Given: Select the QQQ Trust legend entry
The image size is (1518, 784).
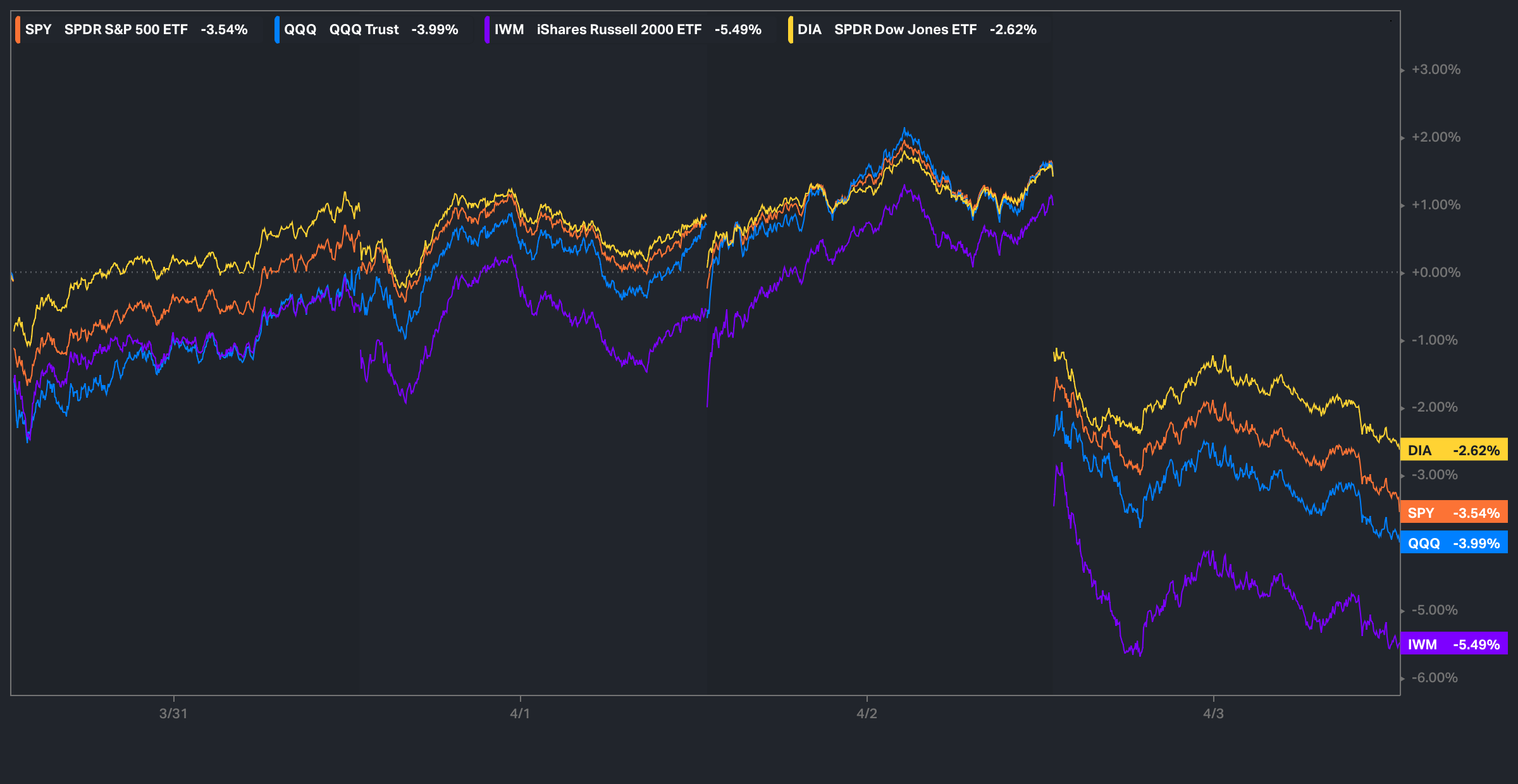Looking at the screenshot, I should [x=371, y=30].
